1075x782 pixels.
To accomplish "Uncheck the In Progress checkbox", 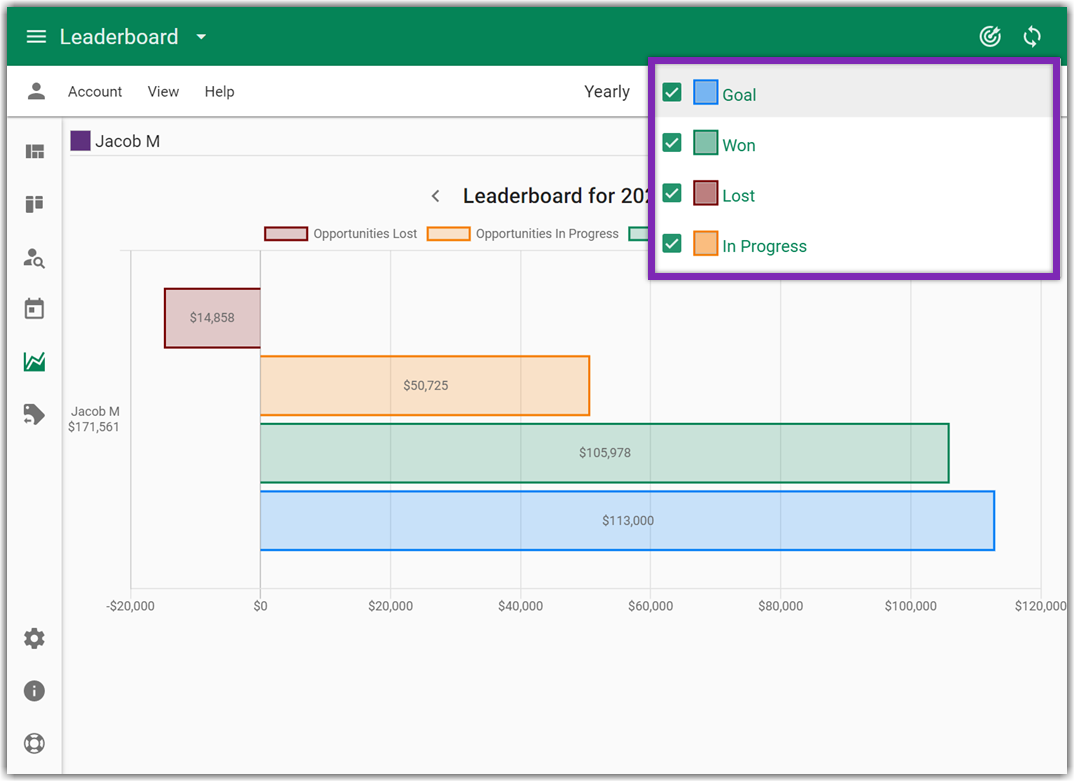I will (x=672, y=244).
